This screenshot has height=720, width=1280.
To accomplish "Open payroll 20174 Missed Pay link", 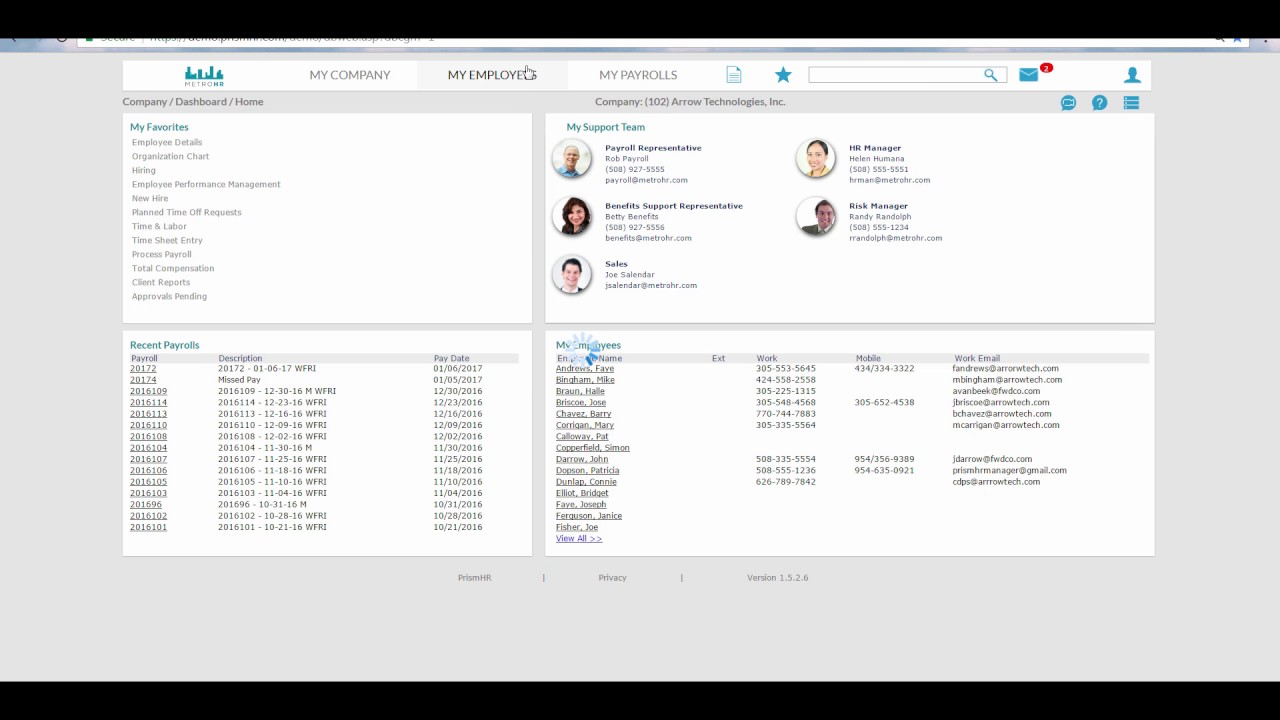I will click(143, 380).
